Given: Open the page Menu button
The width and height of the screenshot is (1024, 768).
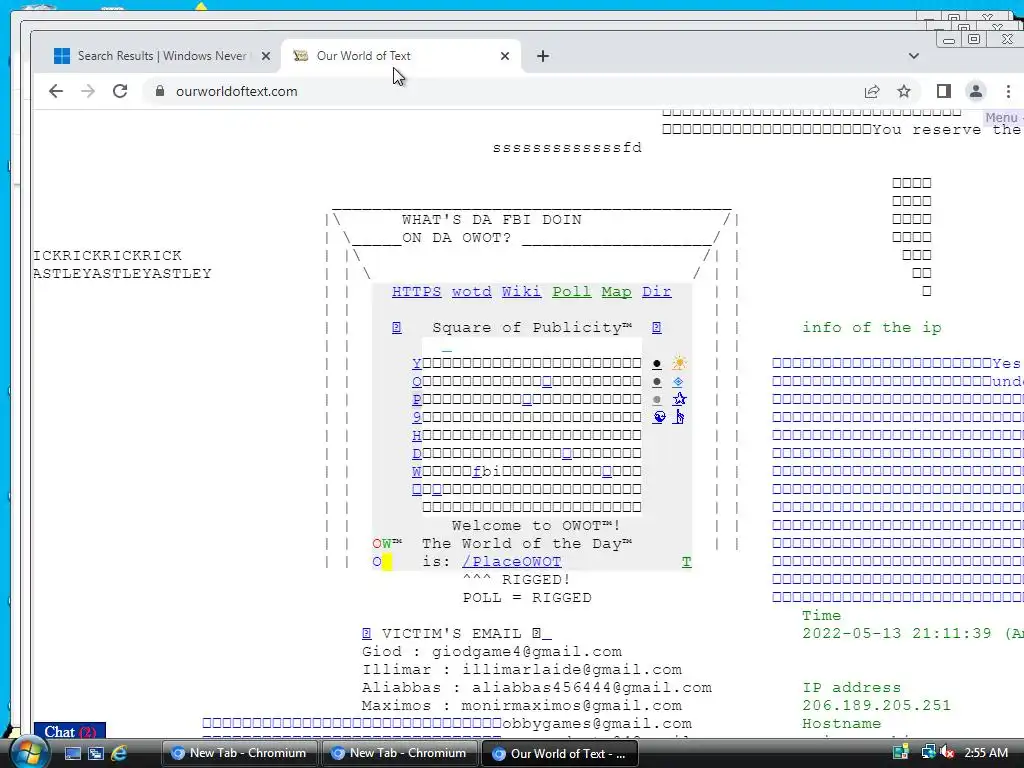Looking at the screenshot, I should 1004,118.
